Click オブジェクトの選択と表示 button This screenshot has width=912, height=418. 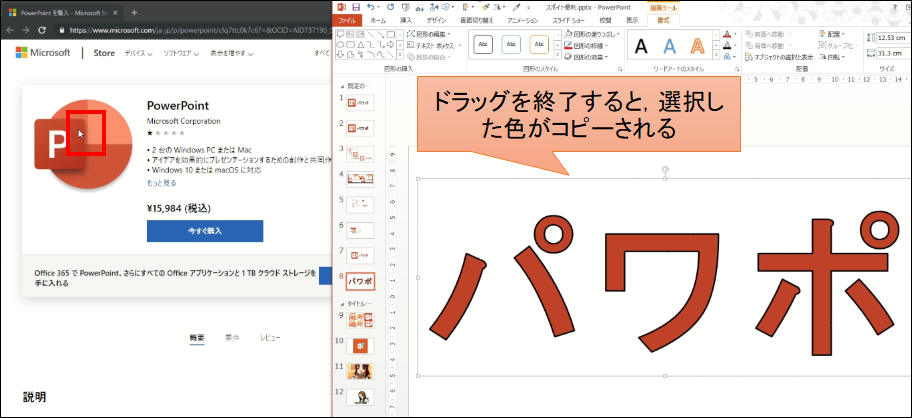coord(779,57)
